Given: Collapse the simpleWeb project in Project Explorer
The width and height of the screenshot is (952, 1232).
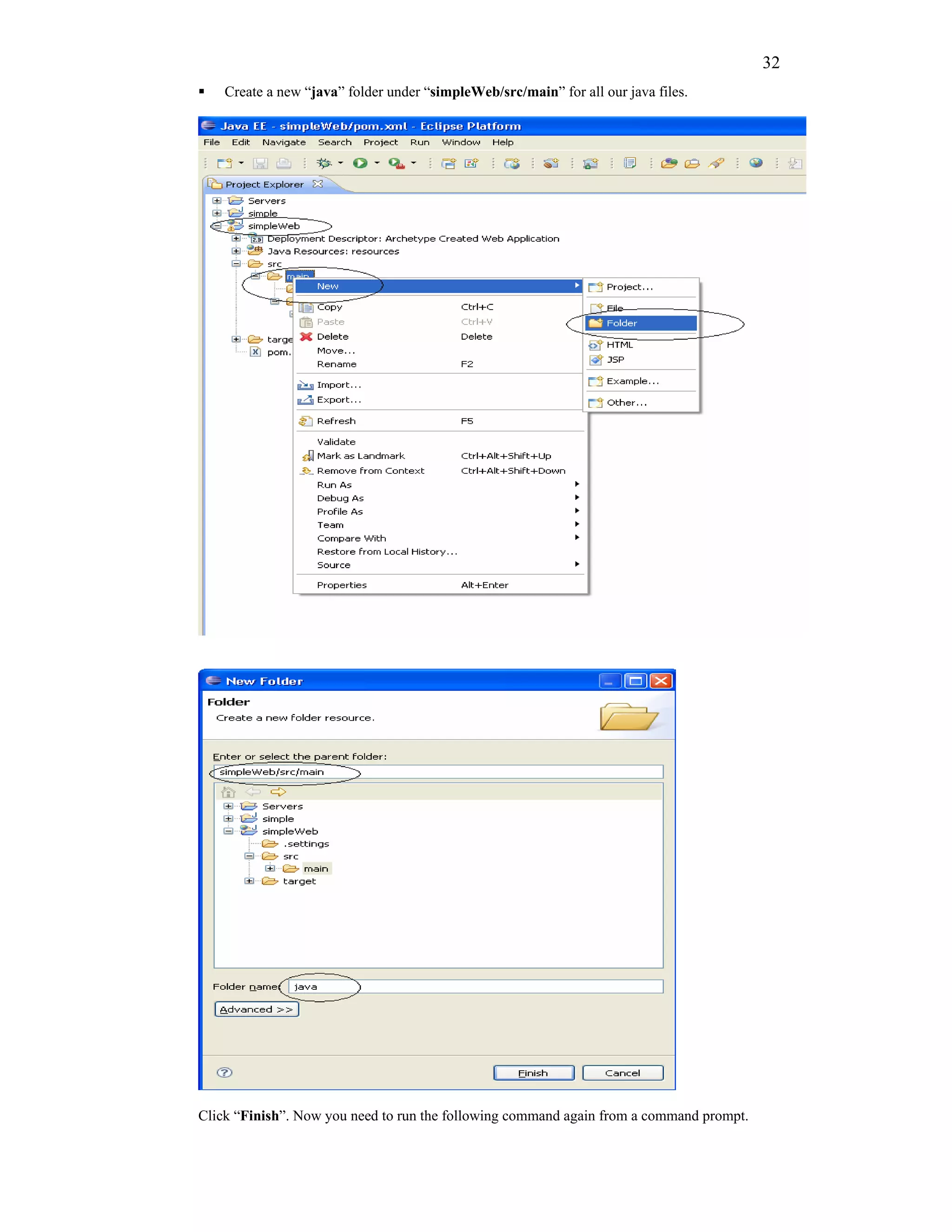Looking at the screenshot, I should click(217, 225).
